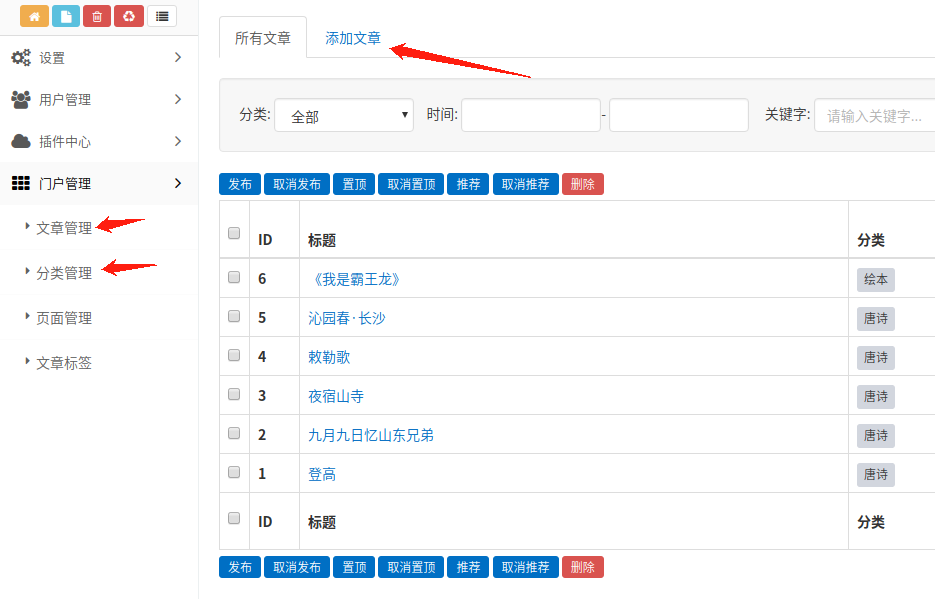Check the box for 敕勒歌
Viewport: 935px width, 599px height.
234,355
